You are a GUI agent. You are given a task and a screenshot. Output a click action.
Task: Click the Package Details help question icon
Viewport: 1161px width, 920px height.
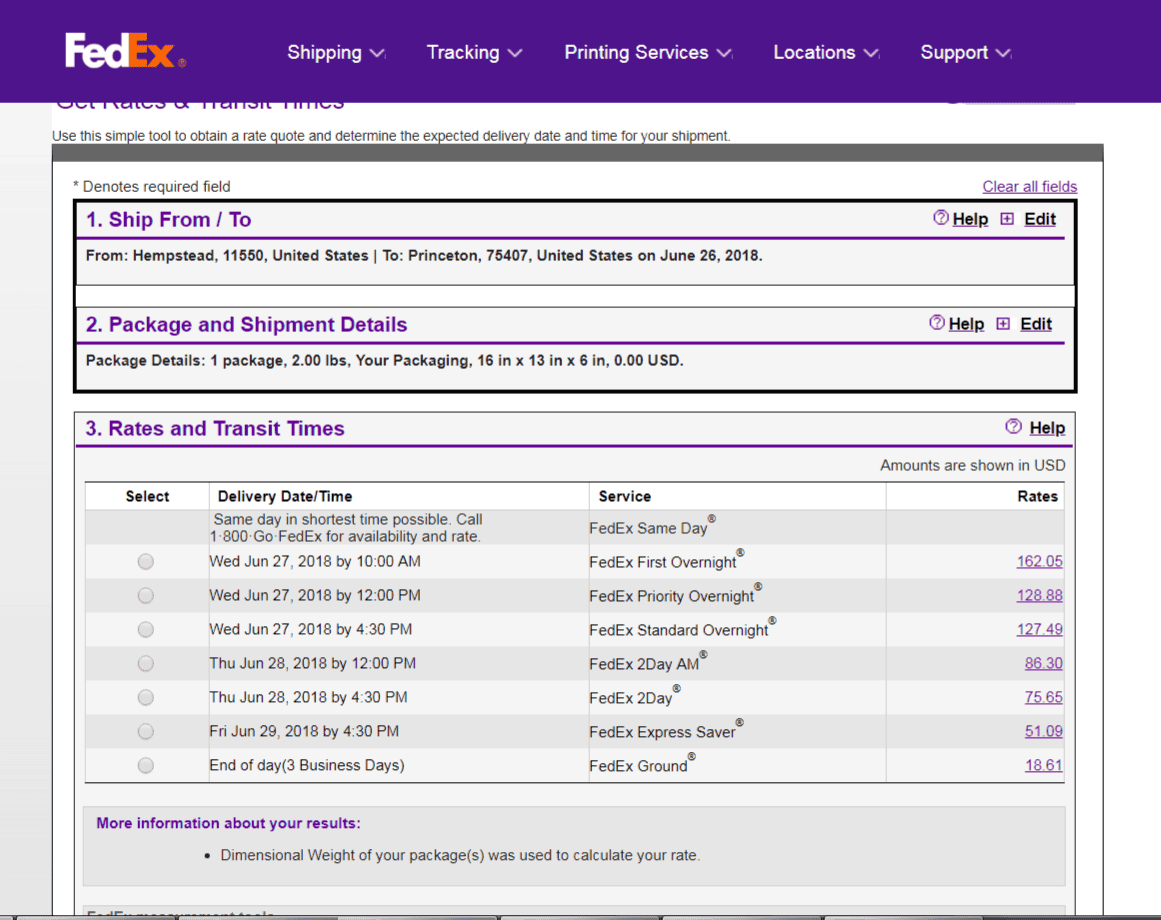point(937,323)
